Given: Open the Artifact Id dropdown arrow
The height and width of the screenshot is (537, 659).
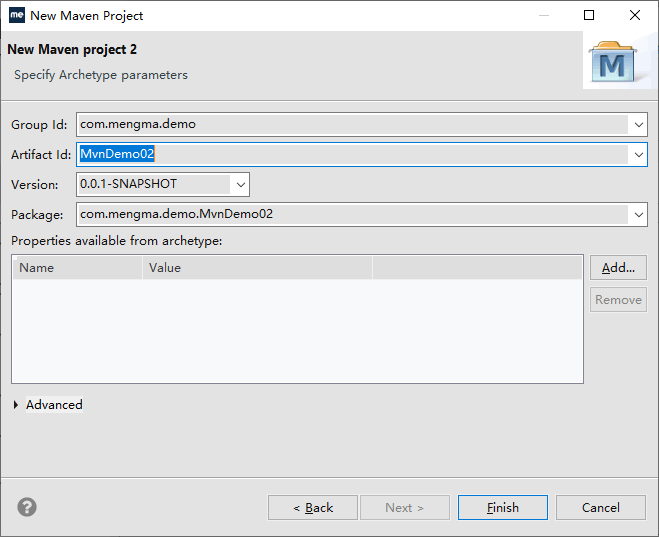Looking at the screenshot, I should coord(637,155).
